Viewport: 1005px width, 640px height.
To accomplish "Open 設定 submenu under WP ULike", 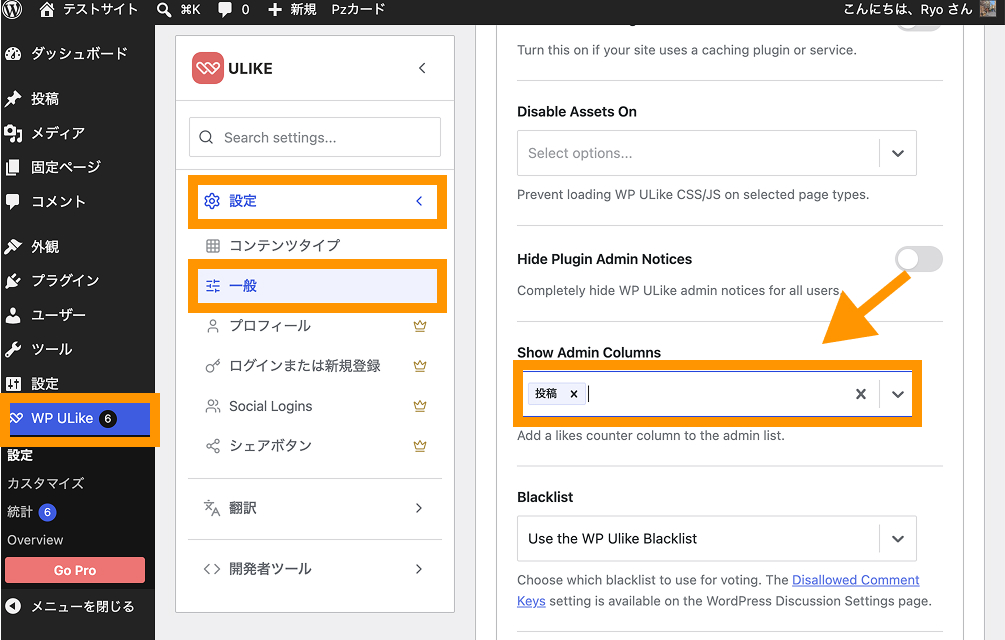I will [x=20, y=455].
